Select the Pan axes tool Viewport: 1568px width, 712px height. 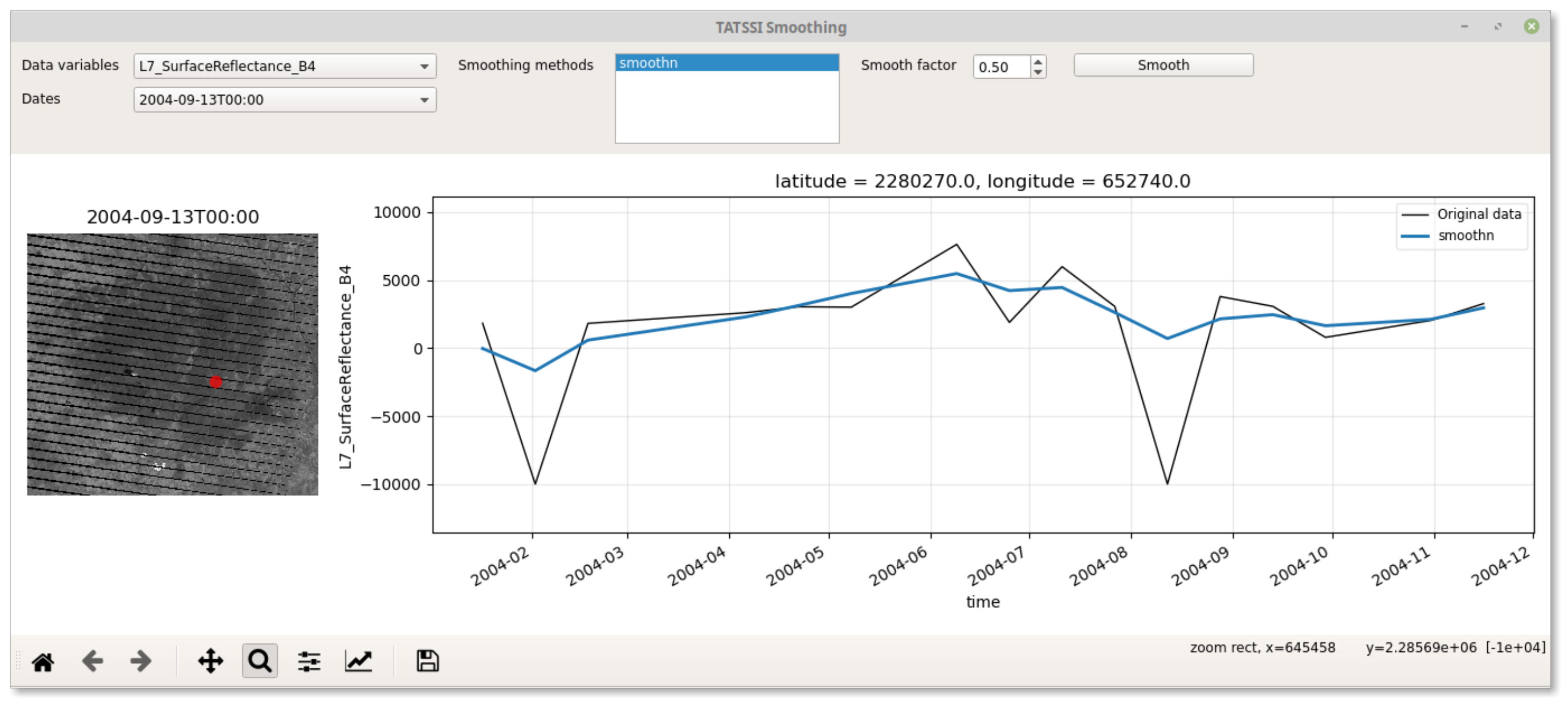click(x=211, y=661)
